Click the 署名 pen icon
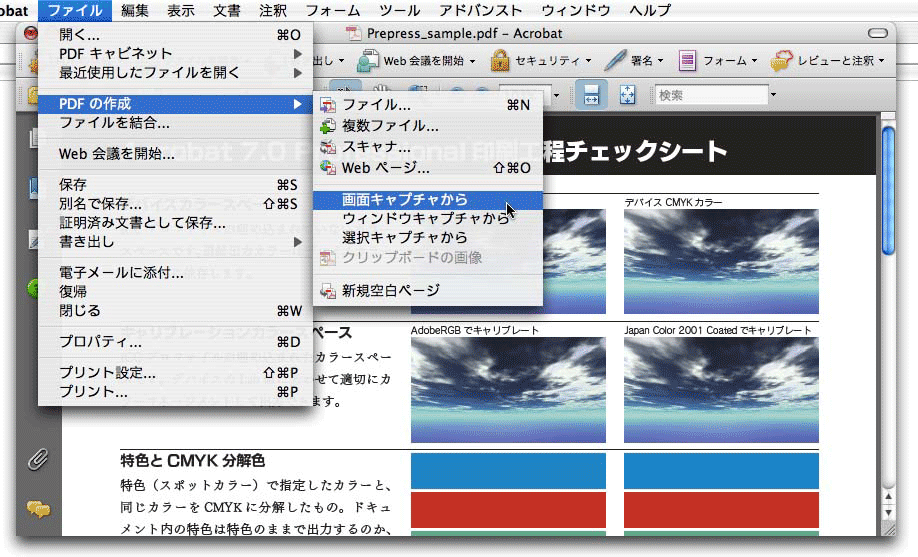 (x=615, y=60)
